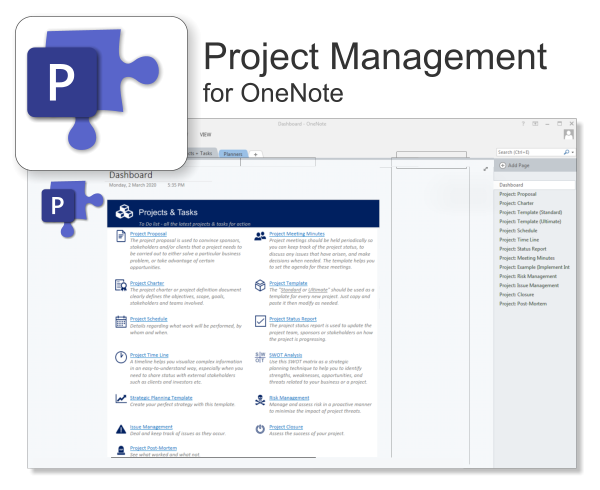Select the Project: Post-Mortem page
600x490 pixels.
click(523, 304)
